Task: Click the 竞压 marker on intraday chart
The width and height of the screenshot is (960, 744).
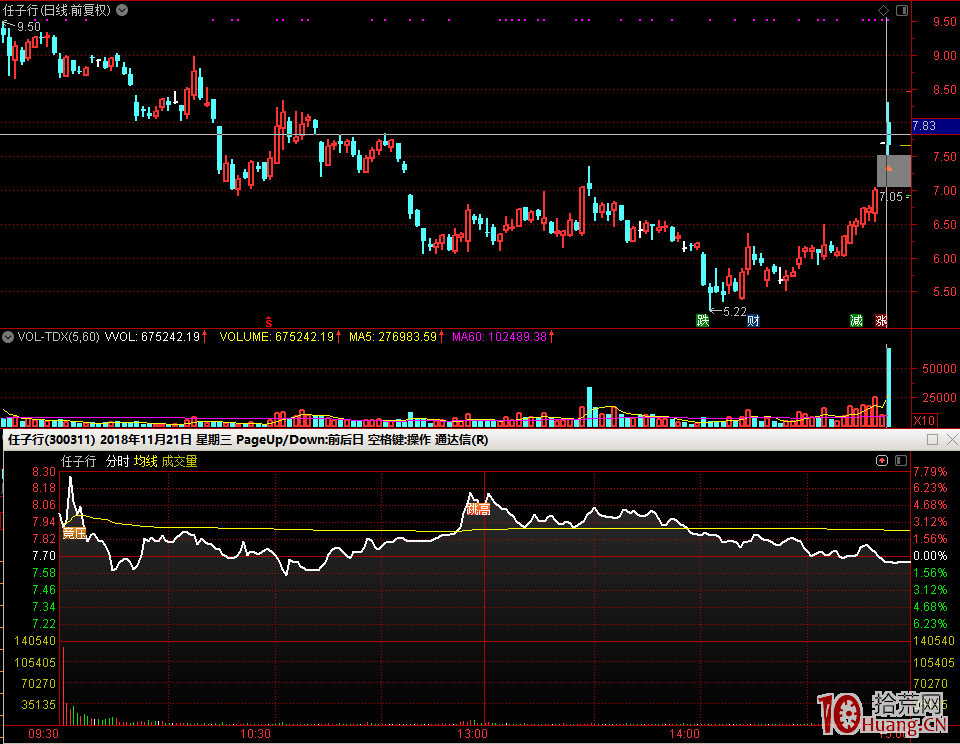Action: pyautogui.click(x=73, y=533)
